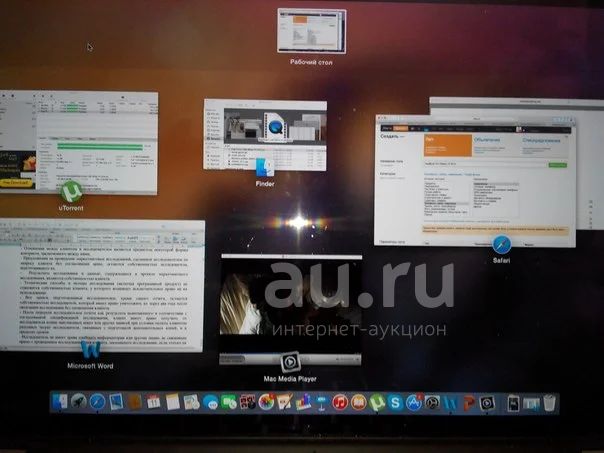Open the Trash in the Dock

[550, 403]
